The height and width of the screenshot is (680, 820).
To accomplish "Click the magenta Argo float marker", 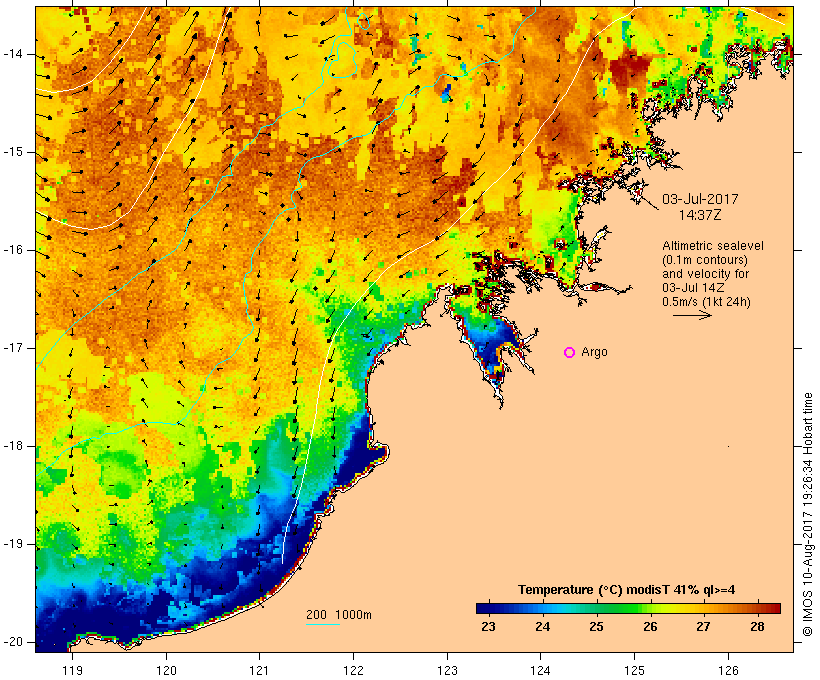I will point(570,353).
